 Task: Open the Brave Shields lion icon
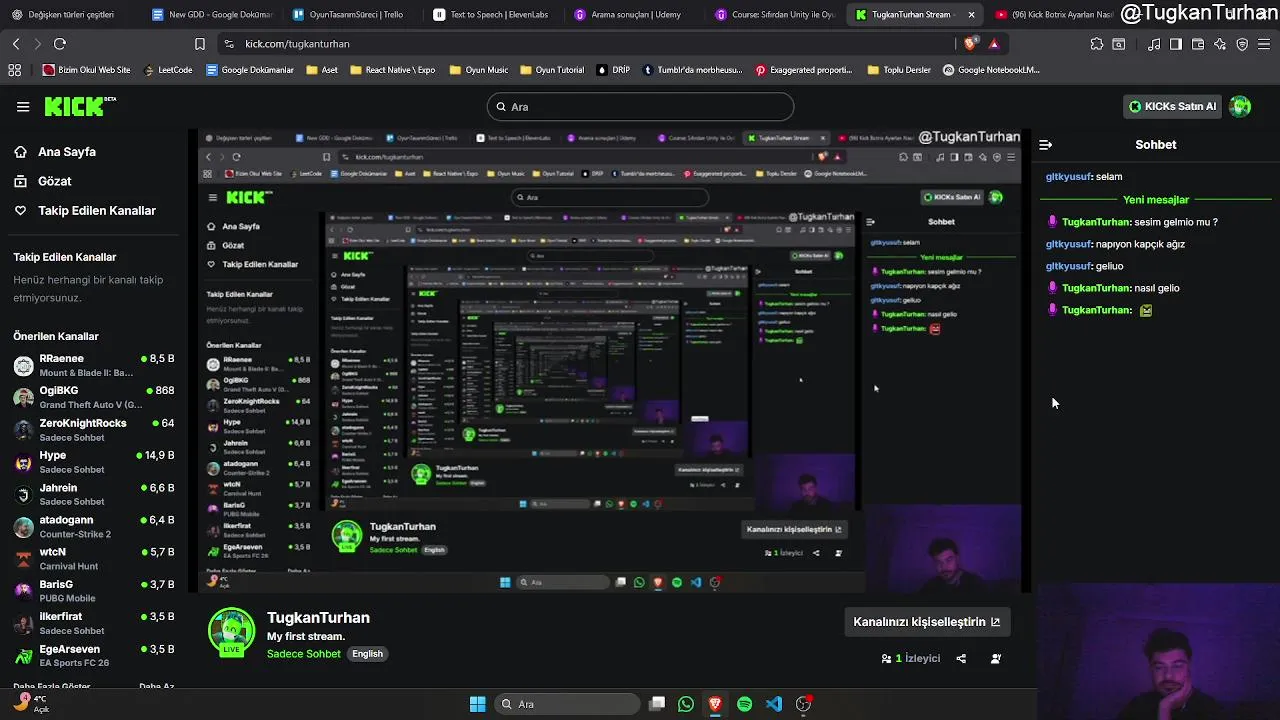click(970, 44)
